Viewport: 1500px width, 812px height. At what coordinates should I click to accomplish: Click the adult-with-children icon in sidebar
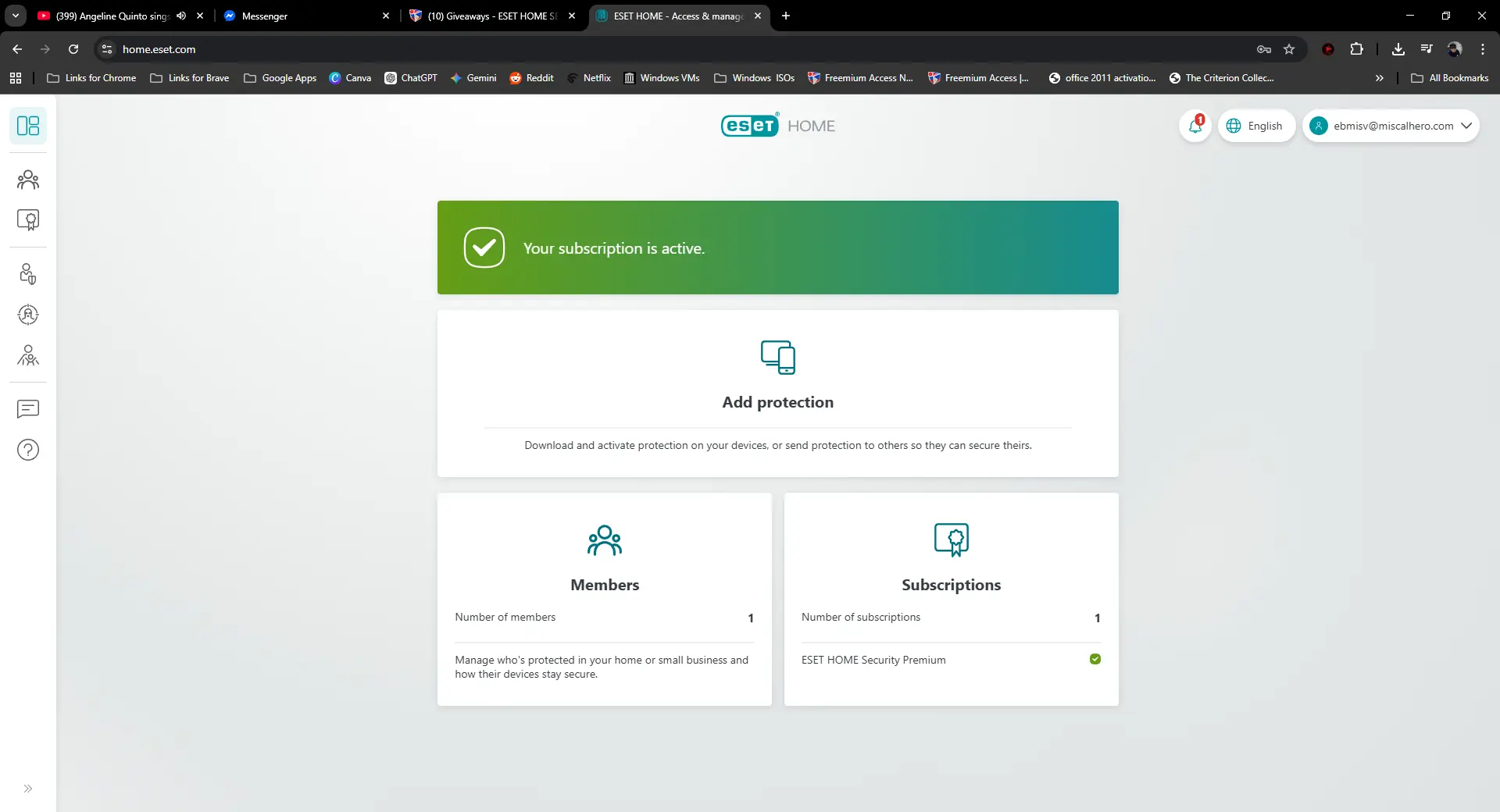pos(28,356)
